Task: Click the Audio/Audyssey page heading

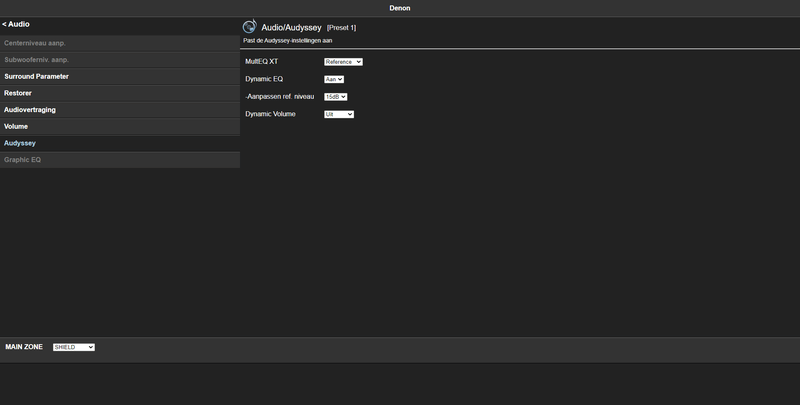Action: tap(291, 28)
